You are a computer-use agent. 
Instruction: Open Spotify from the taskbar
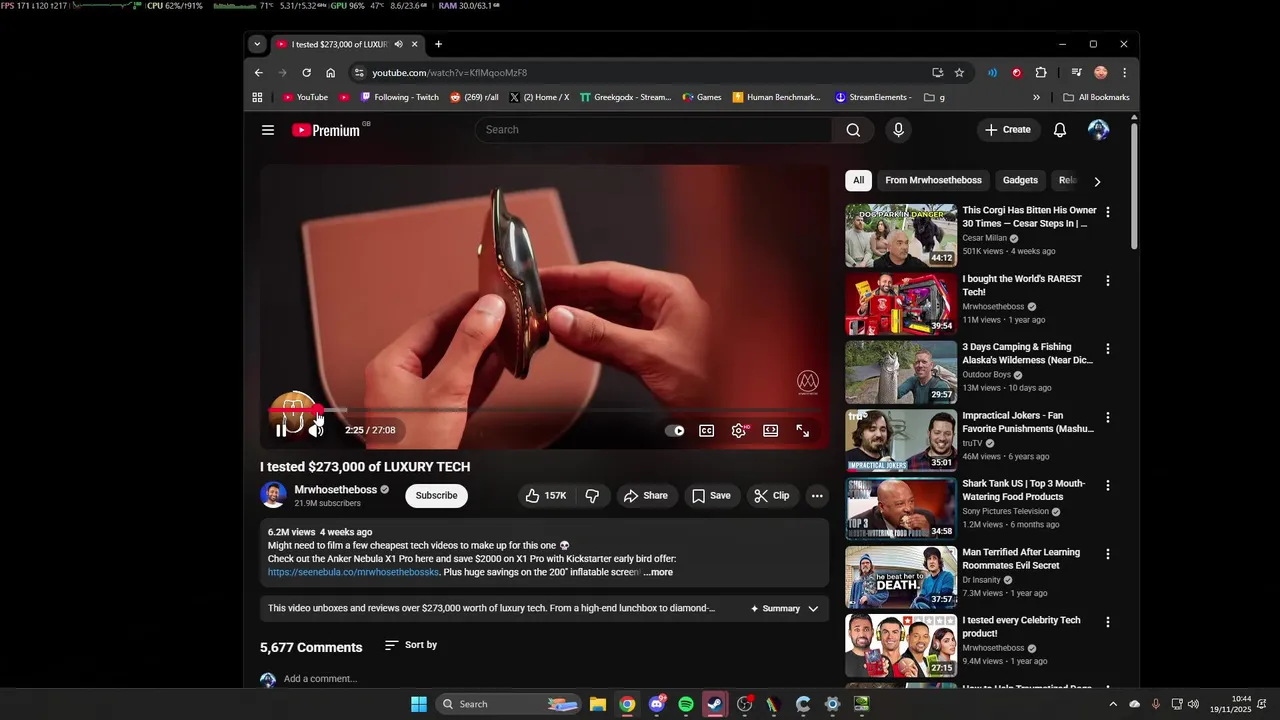click(685, 705)
